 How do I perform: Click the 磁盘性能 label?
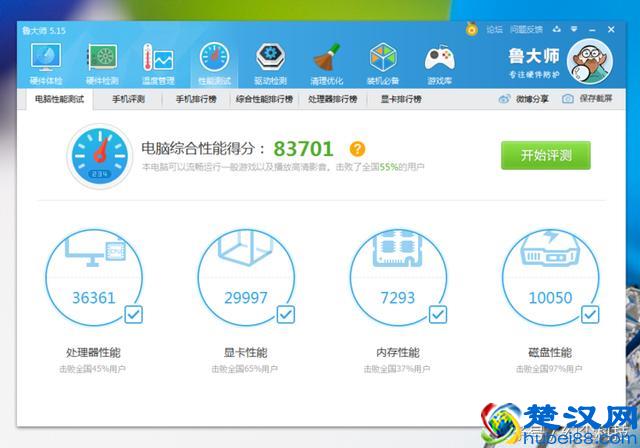point(550,353)
